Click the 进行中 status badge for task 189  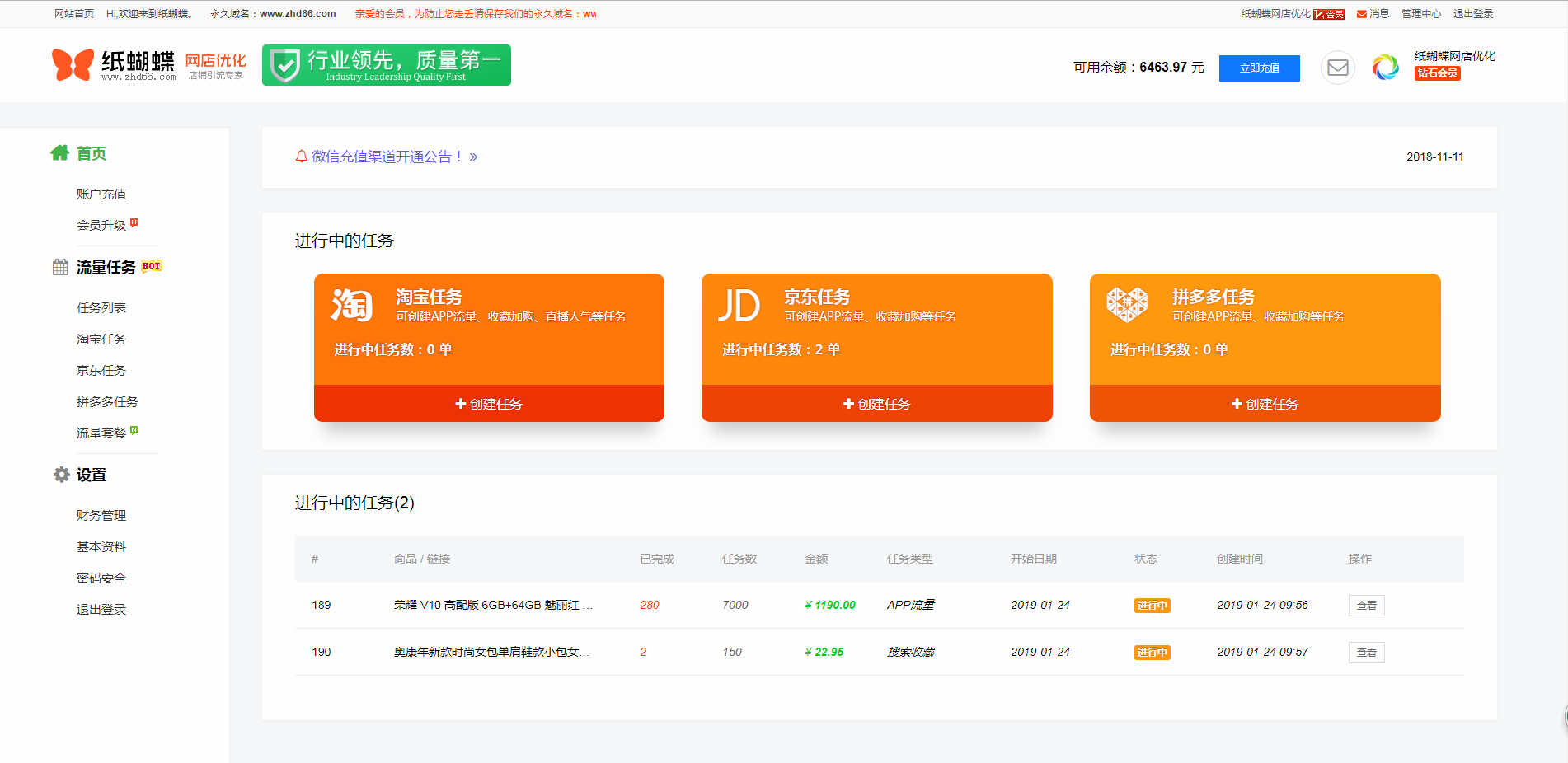(1153, 606)
